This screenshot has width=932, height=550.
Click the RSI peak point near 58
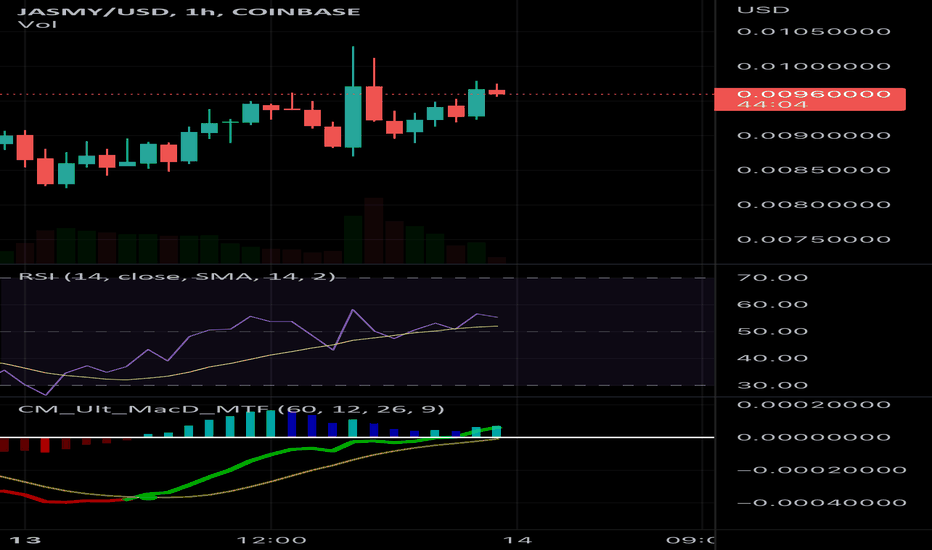(353, 310)
